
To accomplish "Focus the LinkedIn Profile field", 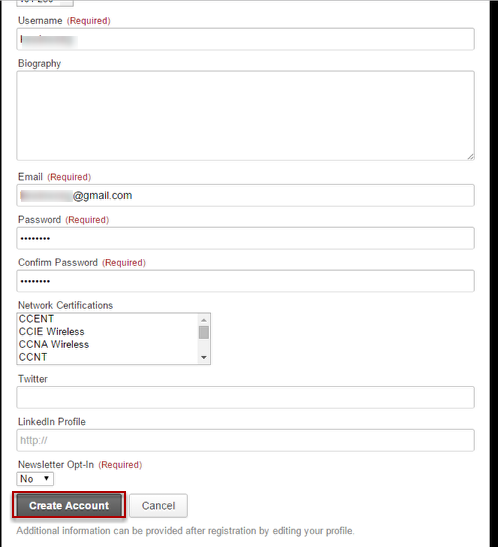I will (245, 440).
